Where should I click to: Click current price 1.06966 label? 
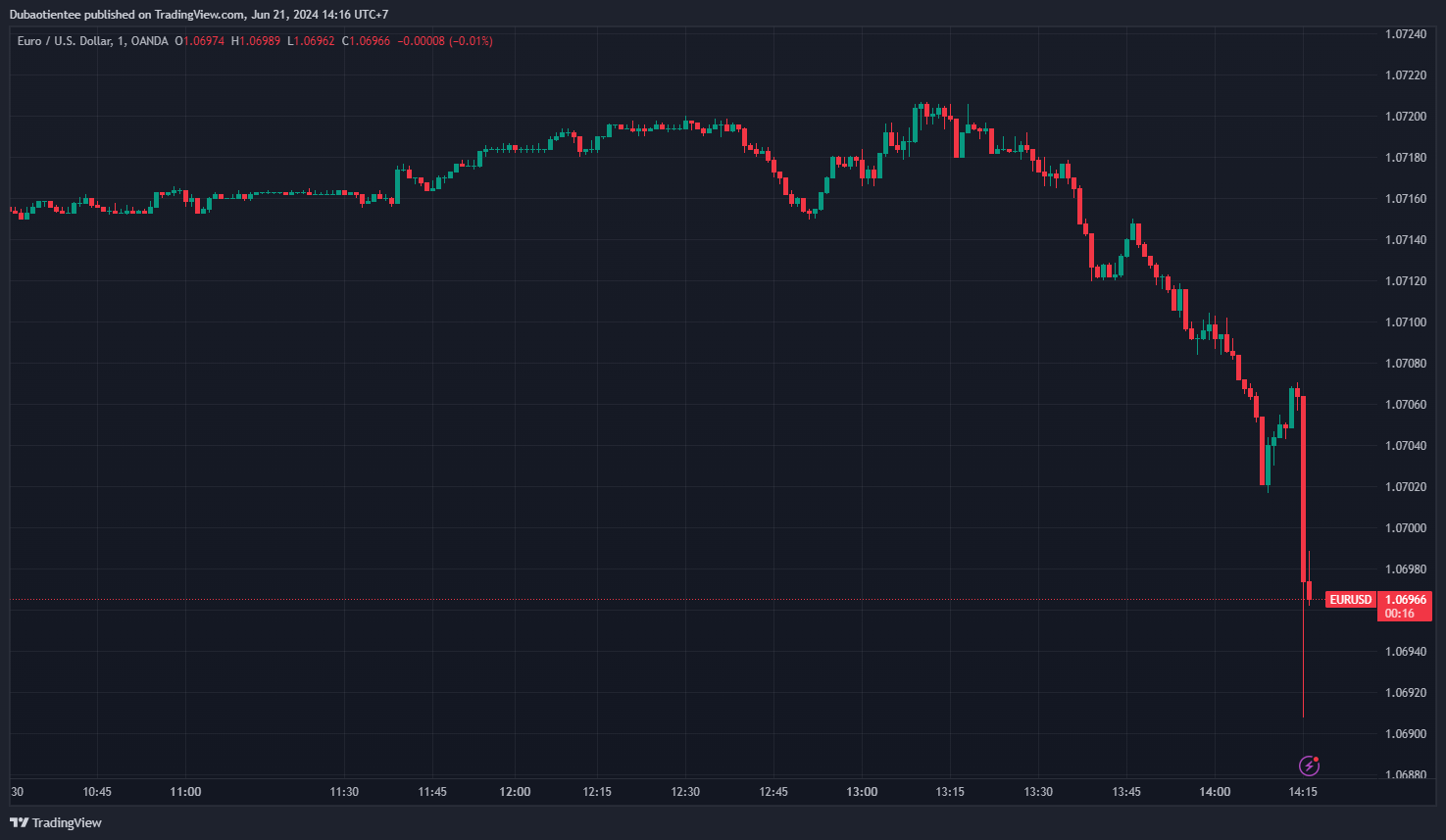1405,600
